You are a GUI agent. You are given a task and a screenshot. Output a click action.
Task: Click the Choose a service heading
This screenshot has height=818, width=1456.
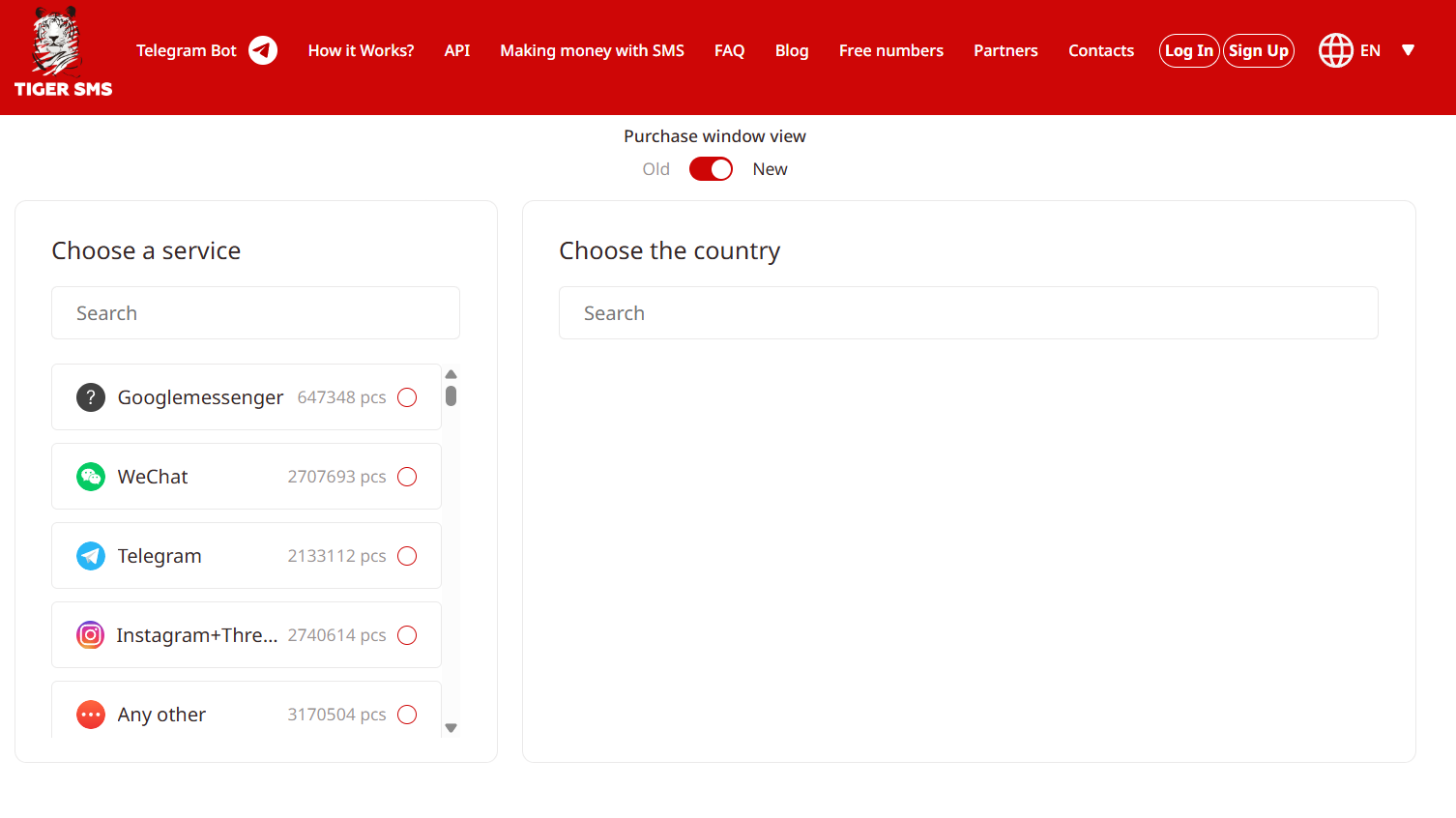(146, 250)
